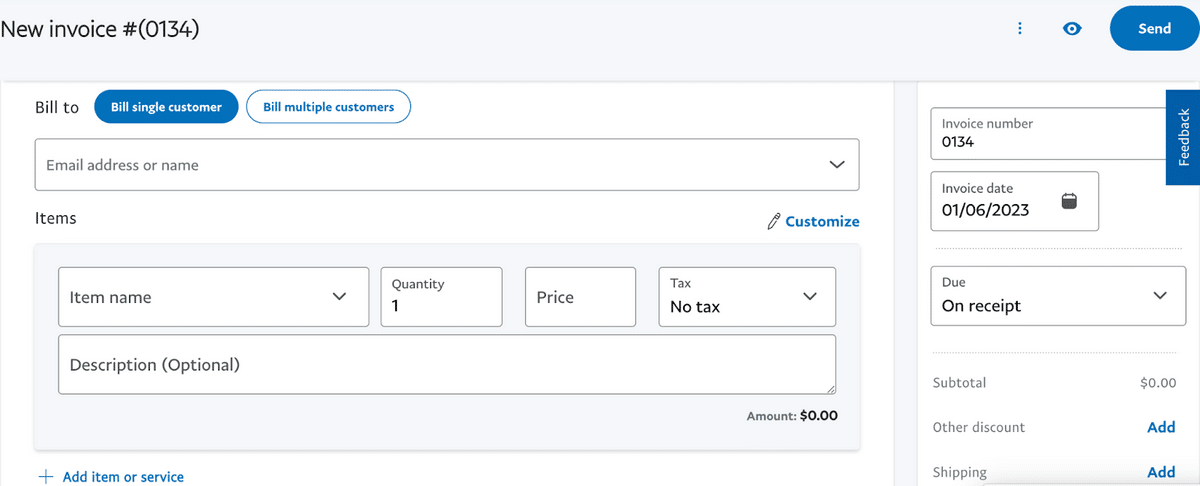Click the pencil icon beside Customize

coord(773,222)
